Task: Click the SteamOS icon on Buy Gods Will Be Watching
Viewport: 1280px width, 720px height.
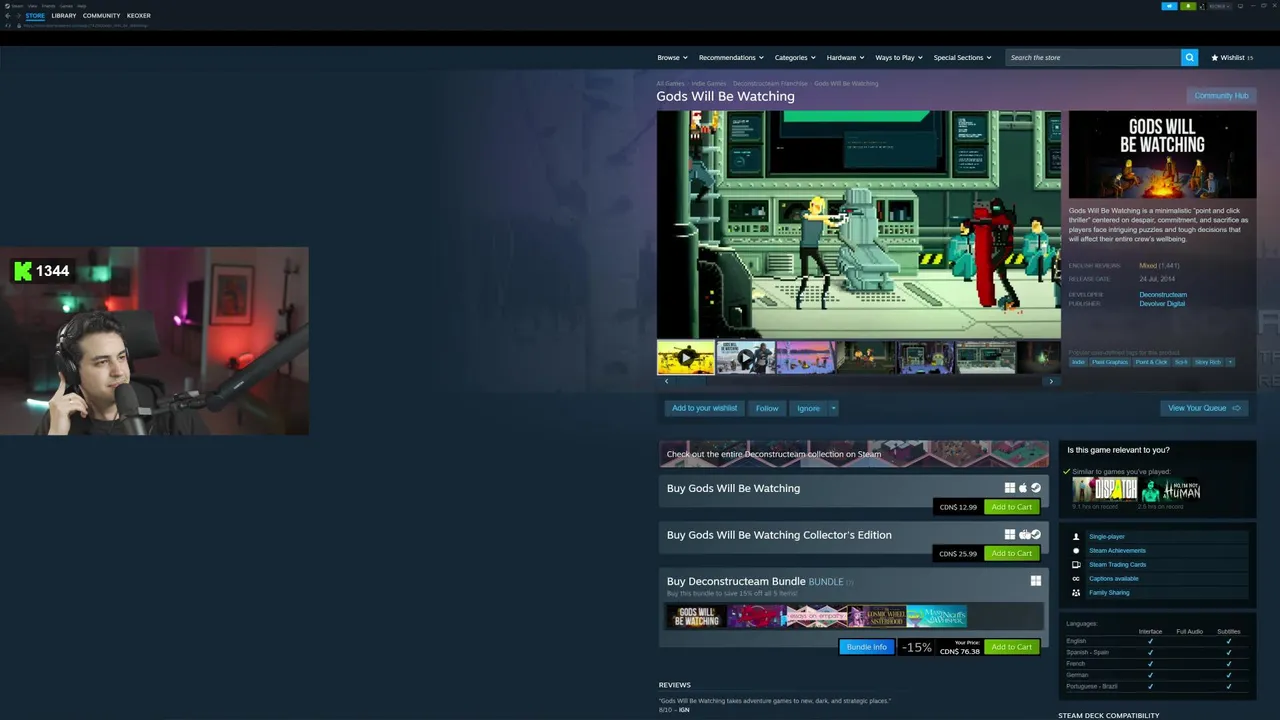Action: (x=1036, y=488)
